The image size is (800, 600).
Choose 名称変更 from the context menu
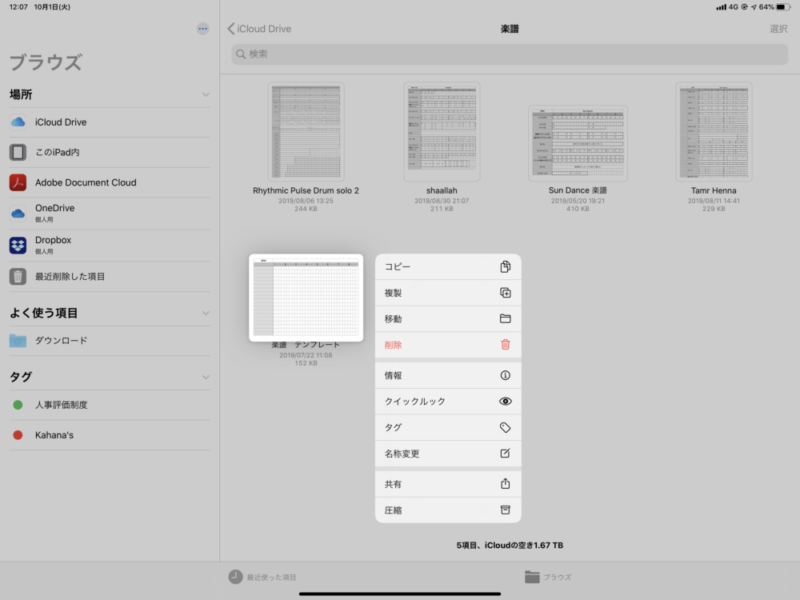tap(448, 453)
